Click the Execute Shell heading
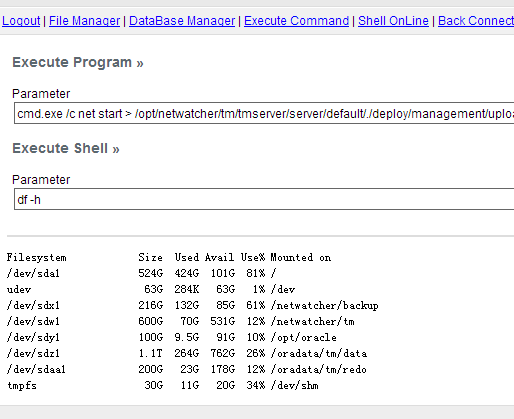 (x=66, y=148)
